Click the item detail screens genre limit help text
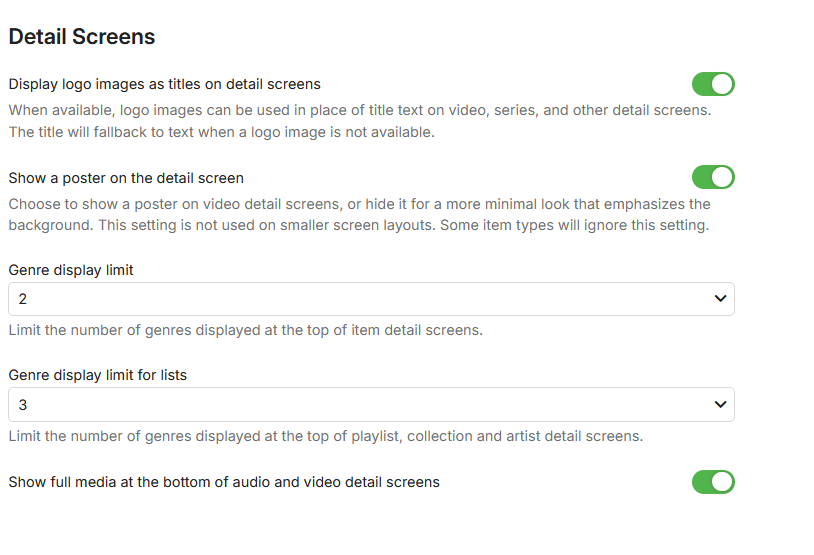 pos(246,330)
